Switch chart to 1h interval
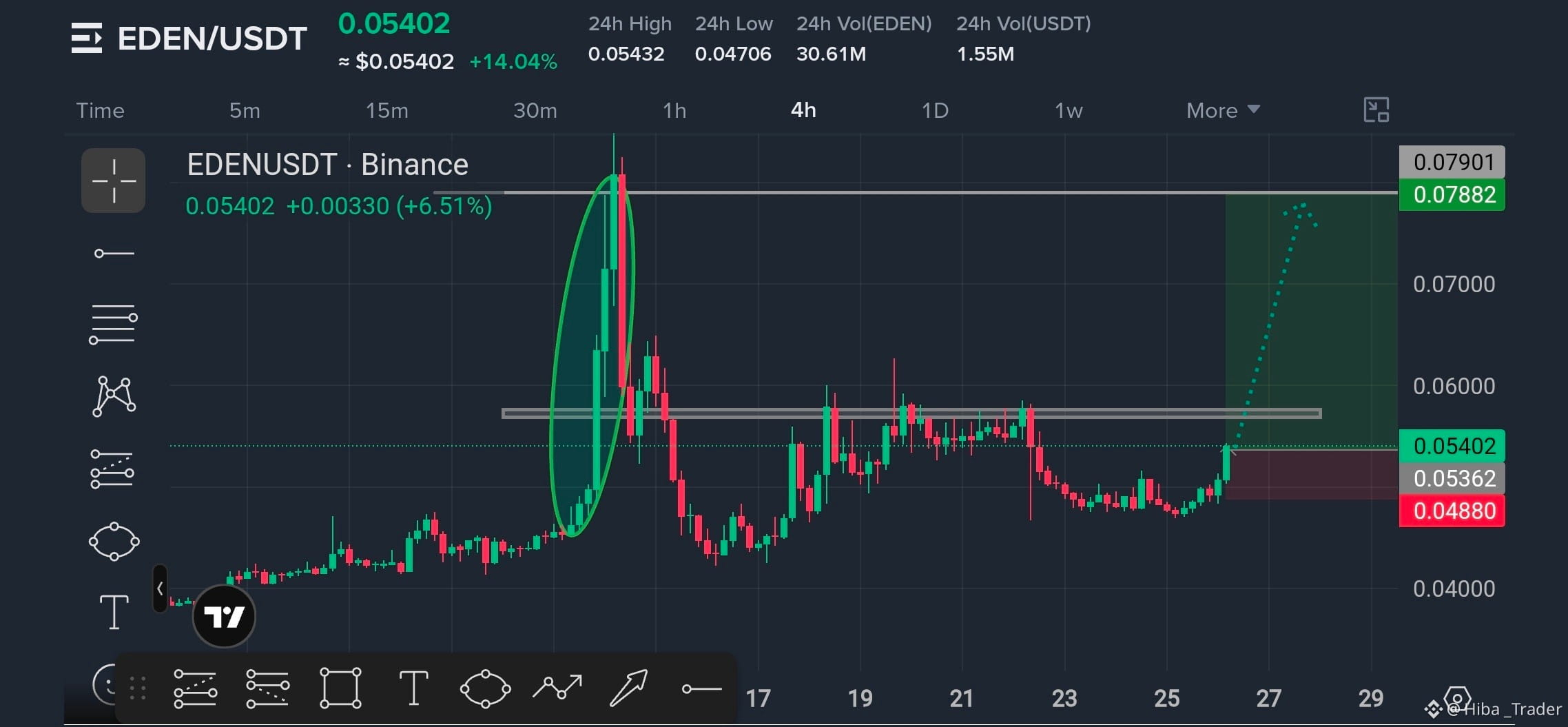1568x727 pixels. click(x=674, y=110)
